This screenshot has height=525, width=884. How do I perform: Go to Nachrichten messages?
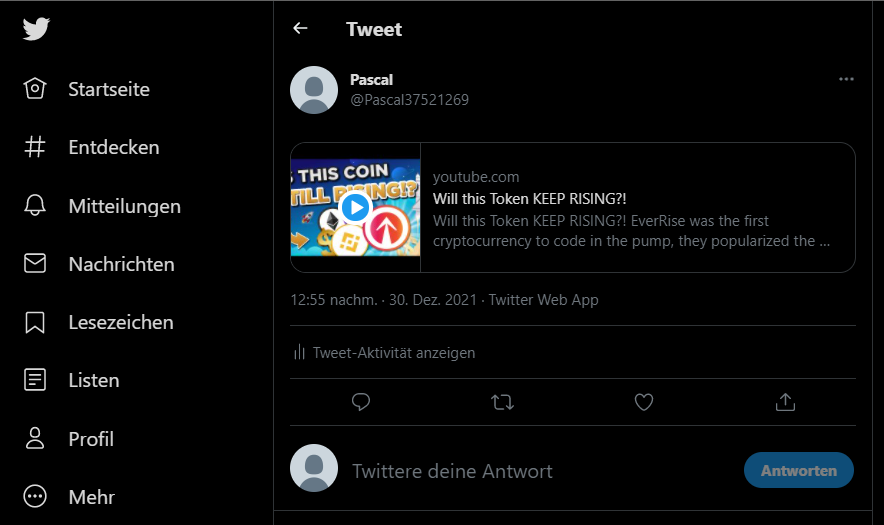pos(99,264)
